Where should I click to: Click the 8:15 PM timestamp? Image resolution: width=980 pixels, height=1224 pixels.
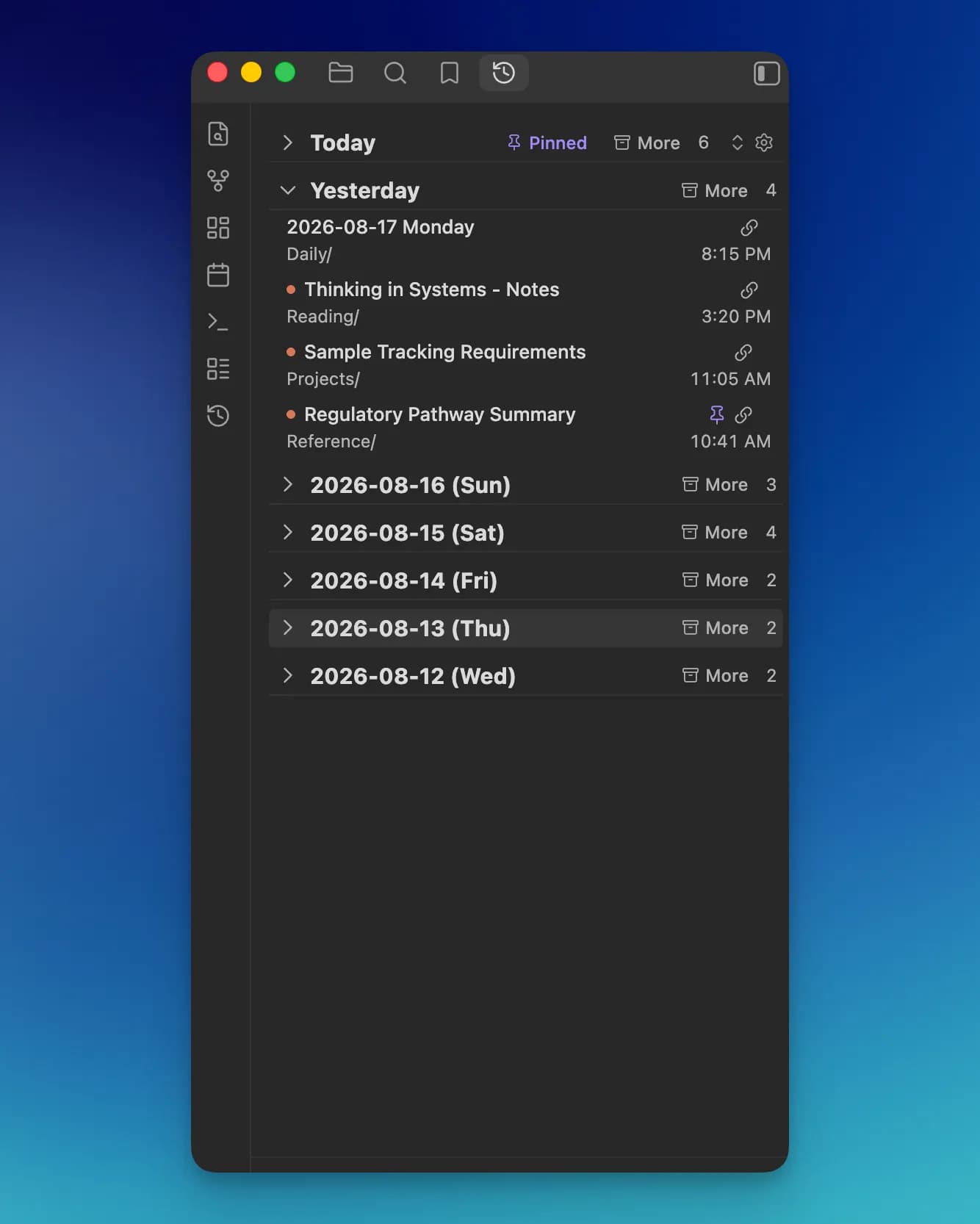pyautogui.click(x=736, y=254)
